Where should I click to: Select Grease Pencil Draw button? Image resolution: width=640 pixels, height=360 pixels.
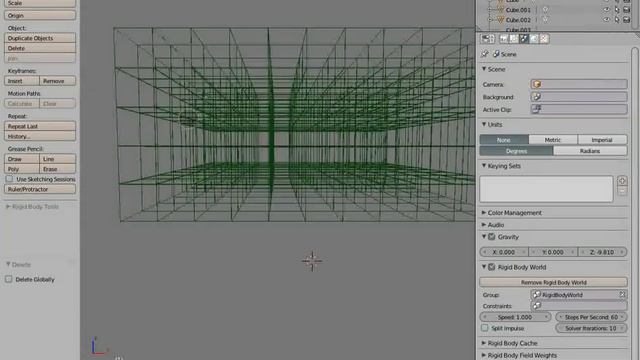point(22,159)
